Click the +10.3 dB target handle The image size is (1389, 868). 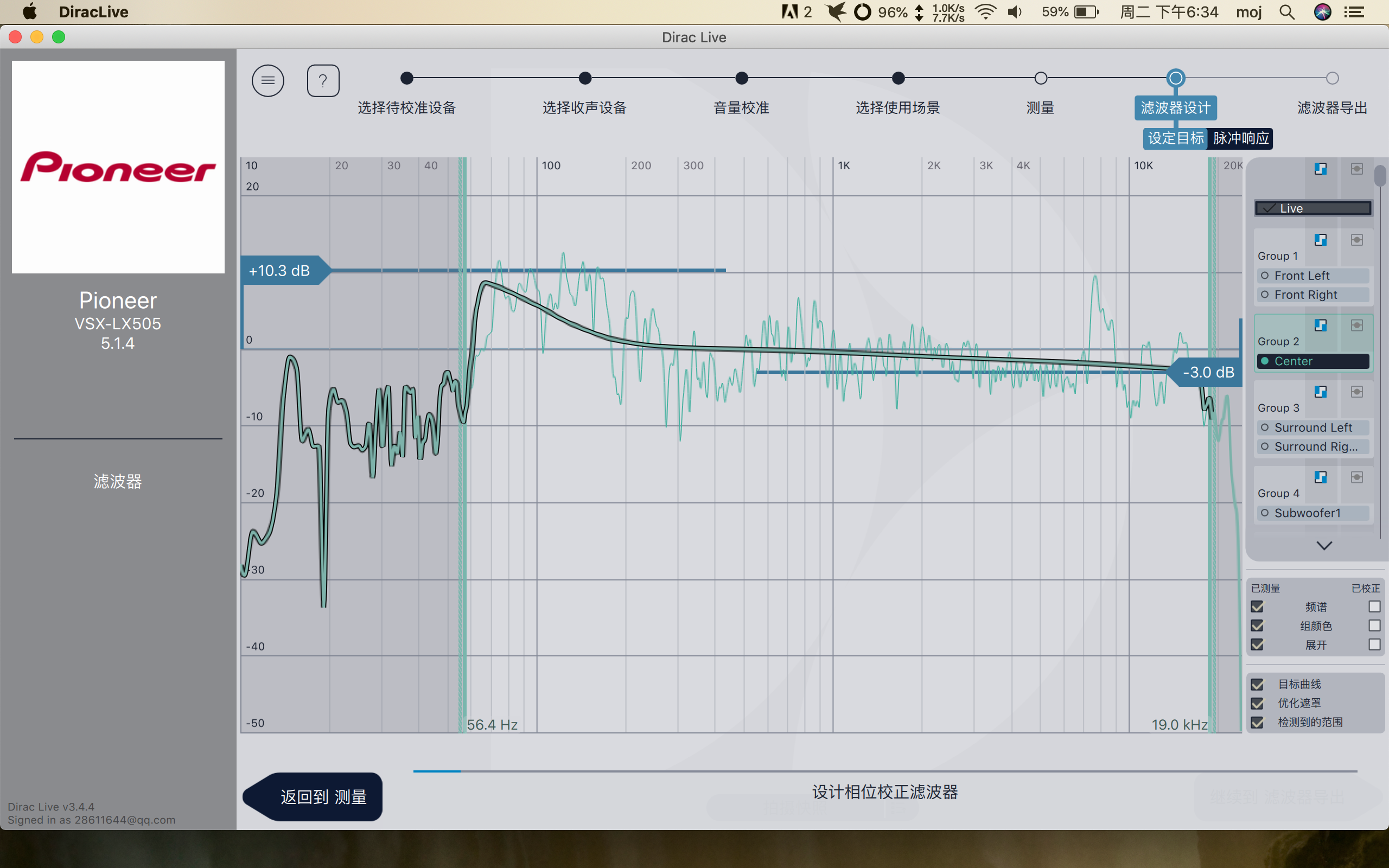281,270
